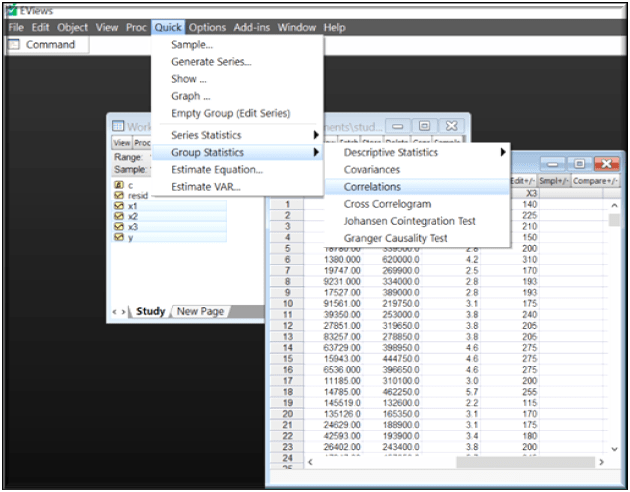
Task: Select Covariances from submenu
Action: coord(417,170)
